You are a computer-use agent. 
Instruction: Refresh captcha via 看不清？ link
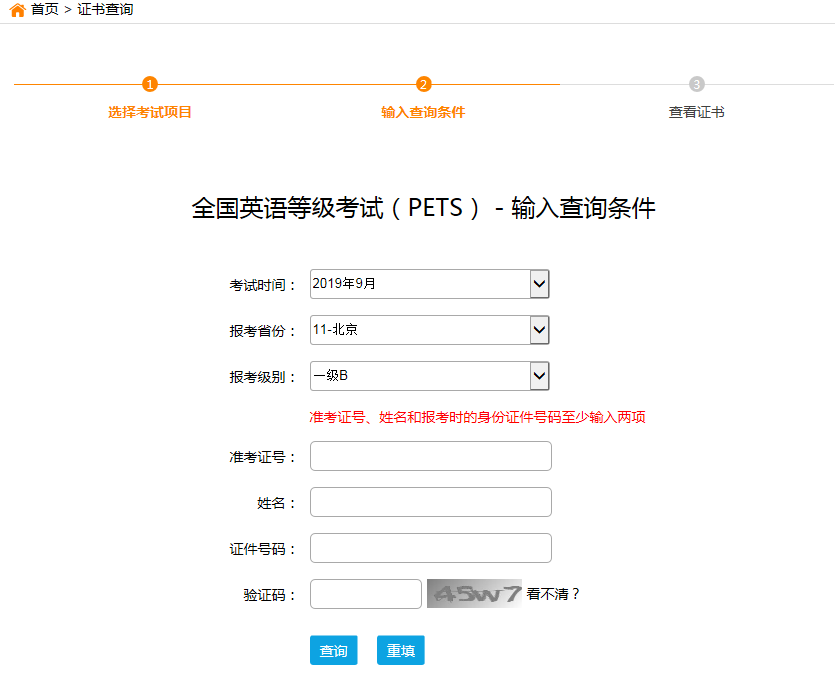pyautogui.click(x=553, y=594)
